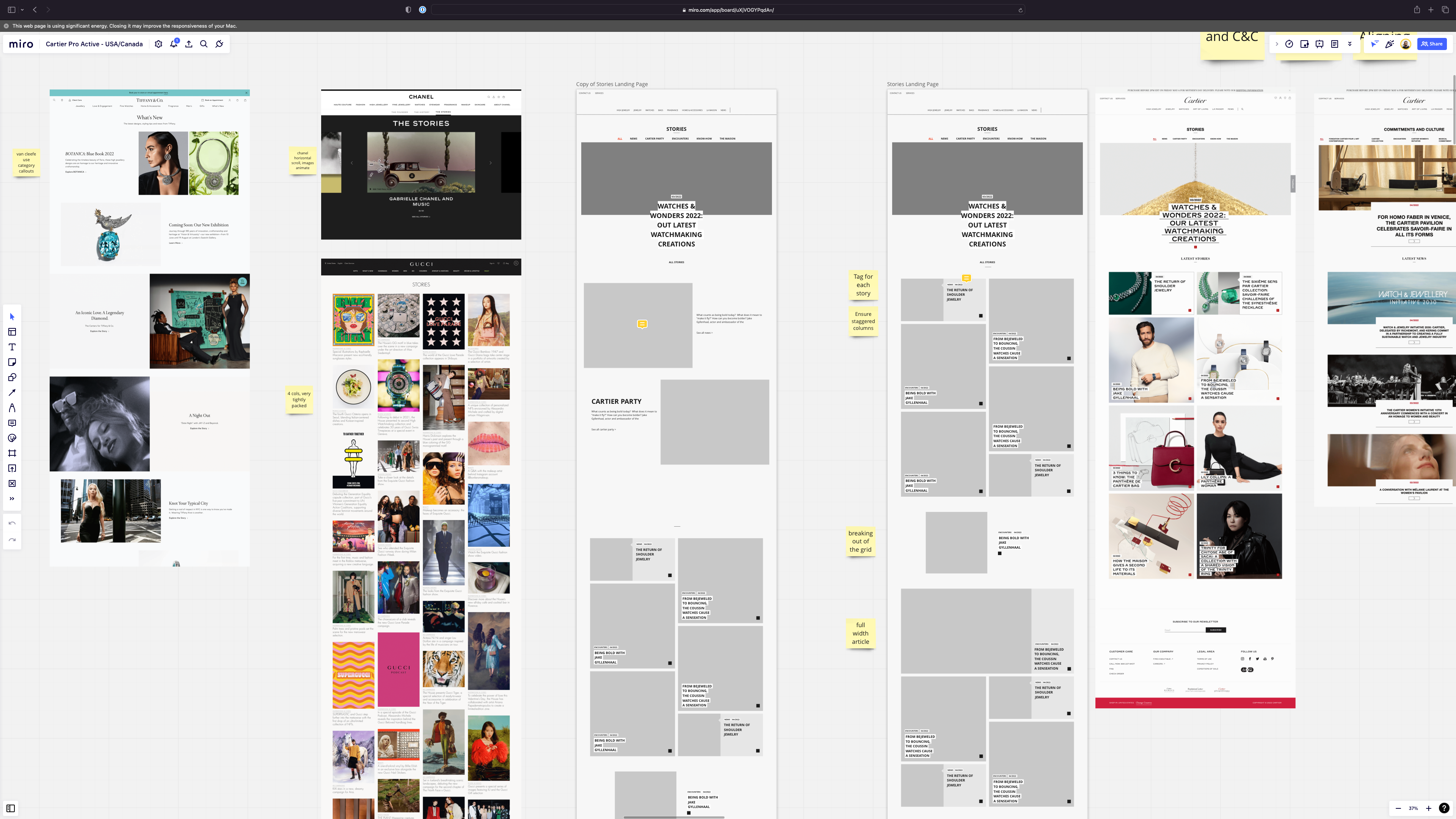Select the Shapes tool

click(x=12, y=378)
